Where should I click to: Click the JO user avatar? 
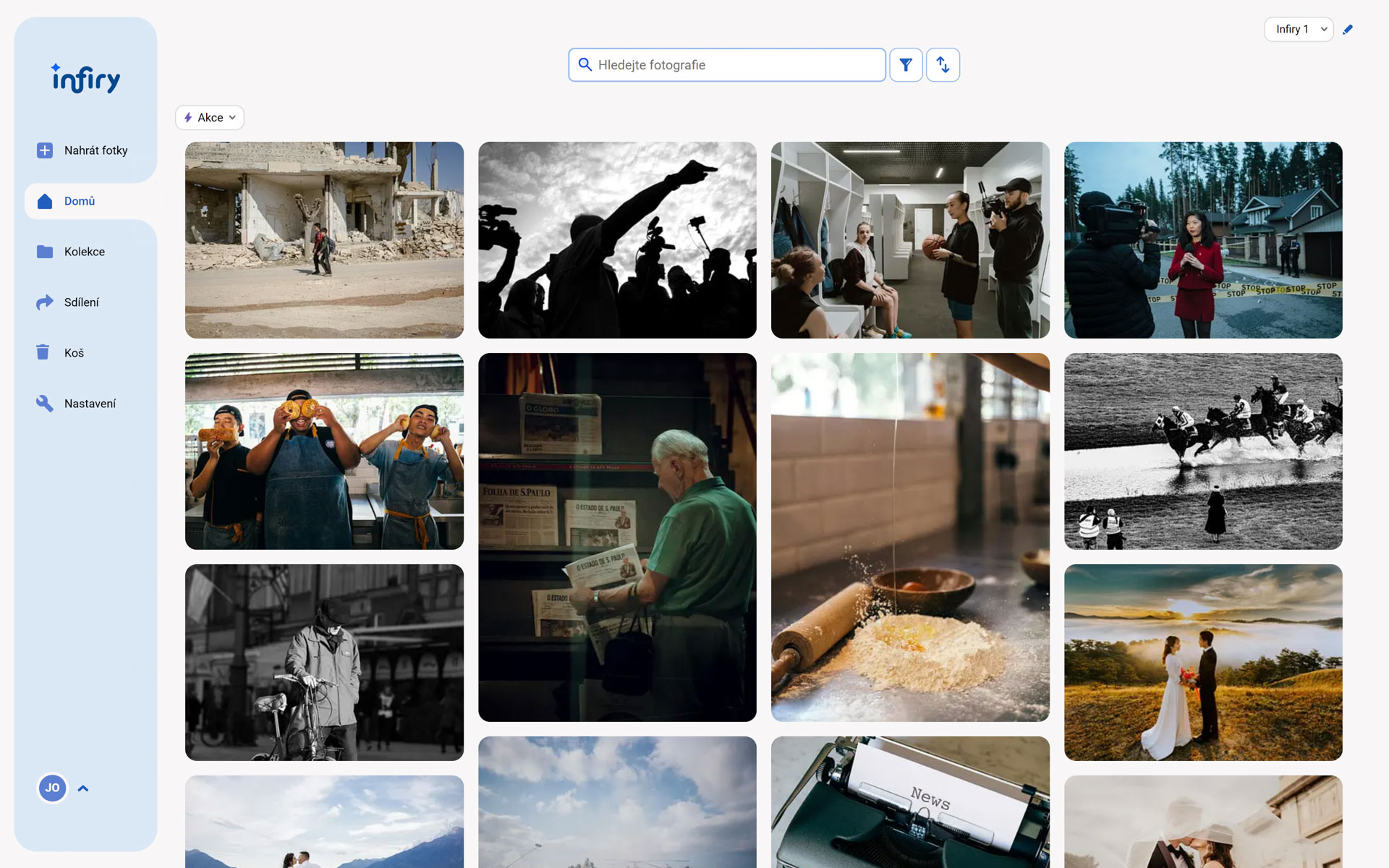(x=53, y=788)
